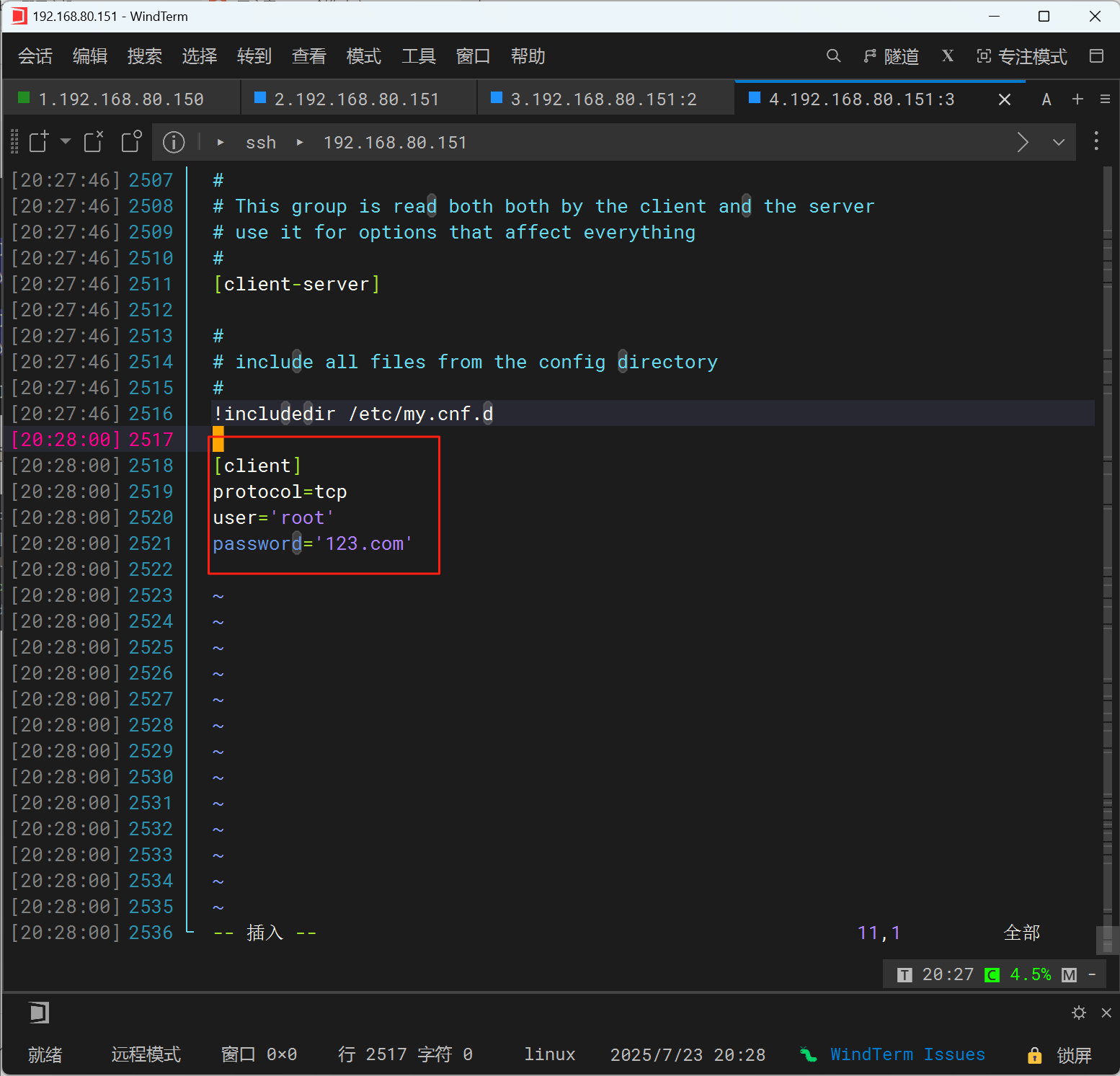This screenshot has height=1076, width=1120.
Task: Show session info icon
Action: tap(174, 142)
